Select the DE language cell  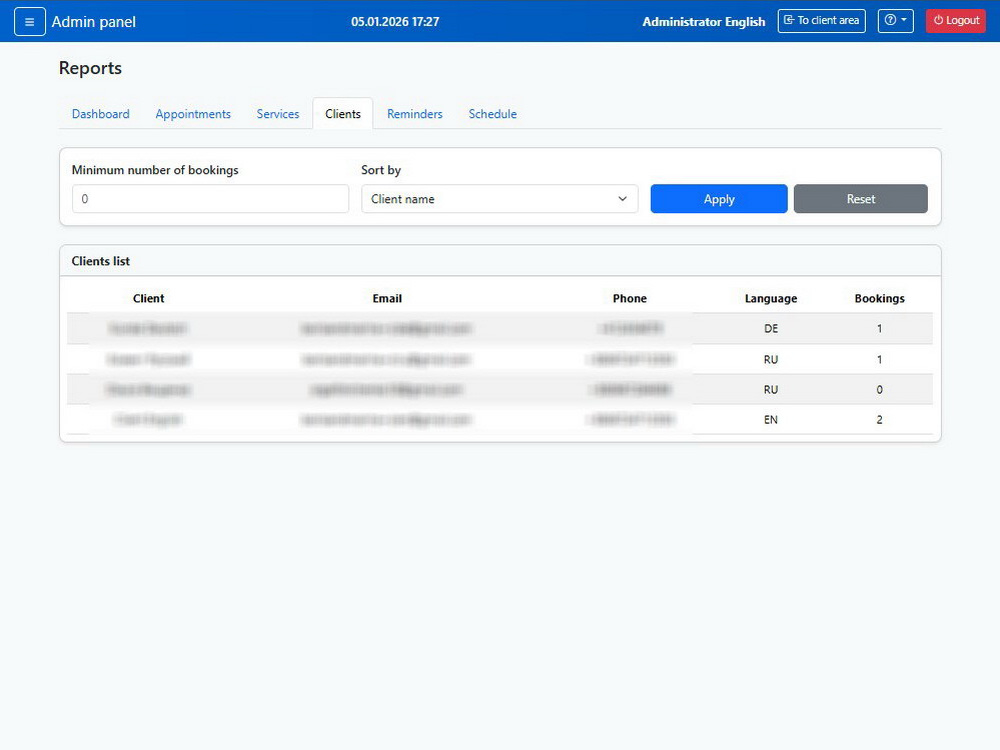[x=771, y=328]
